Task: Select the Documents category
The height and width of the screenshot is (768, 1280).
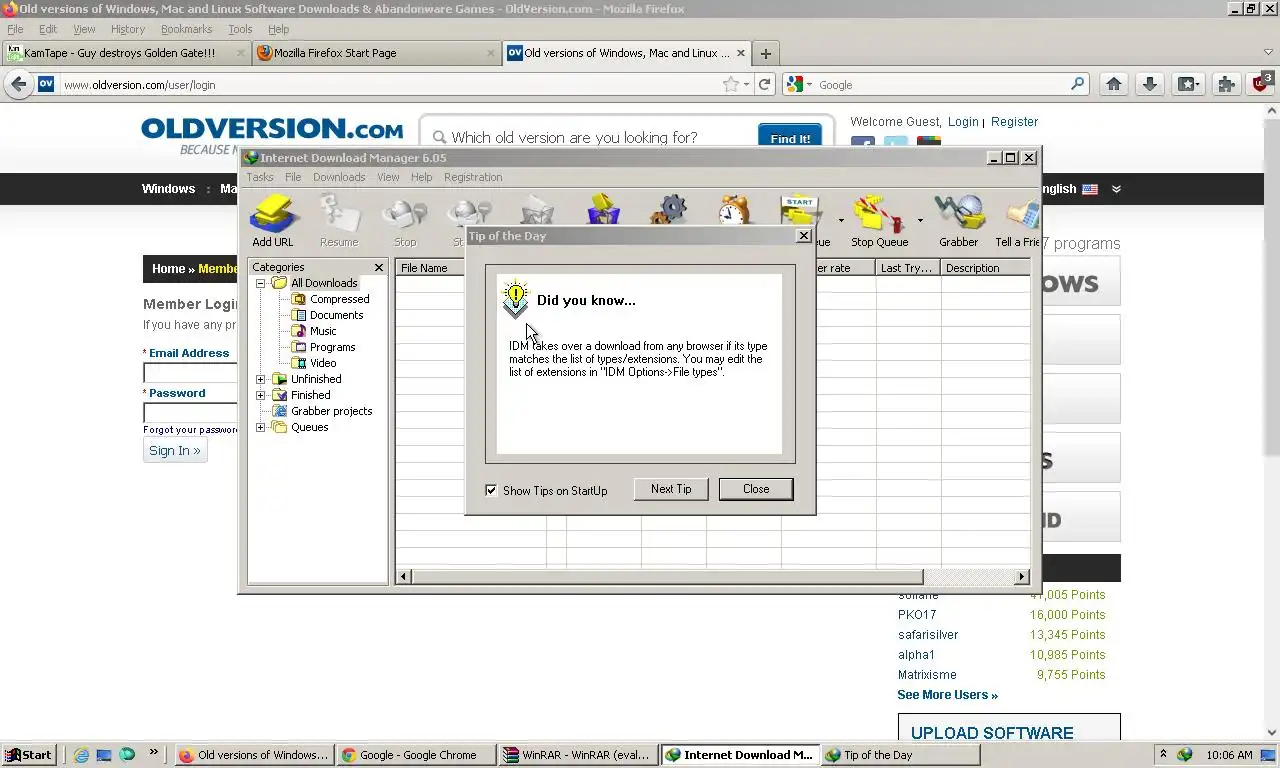Action: (x=336, y=315)
